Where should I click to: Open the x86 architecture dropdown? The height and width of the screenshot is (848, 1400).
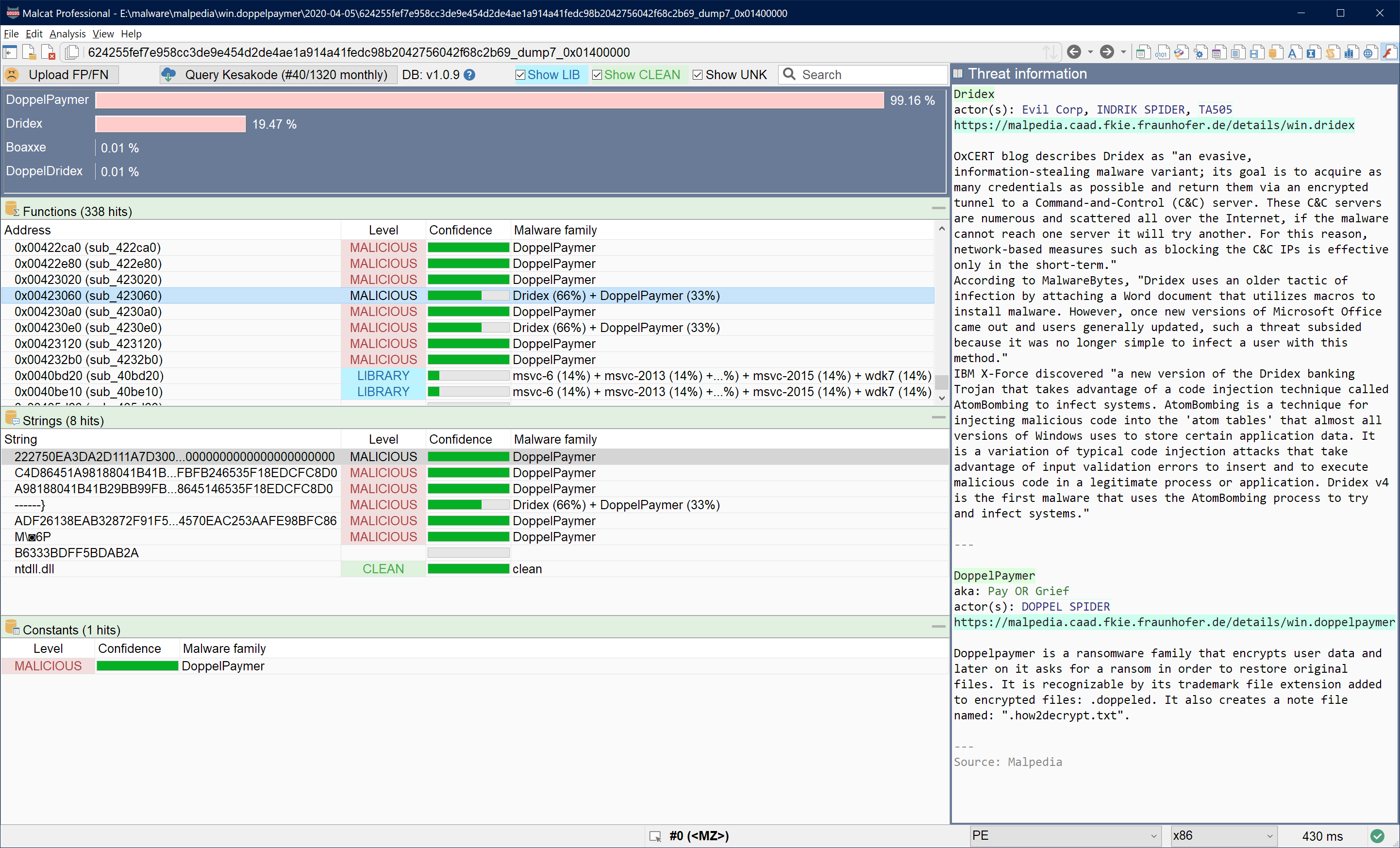click(1223, 835)
